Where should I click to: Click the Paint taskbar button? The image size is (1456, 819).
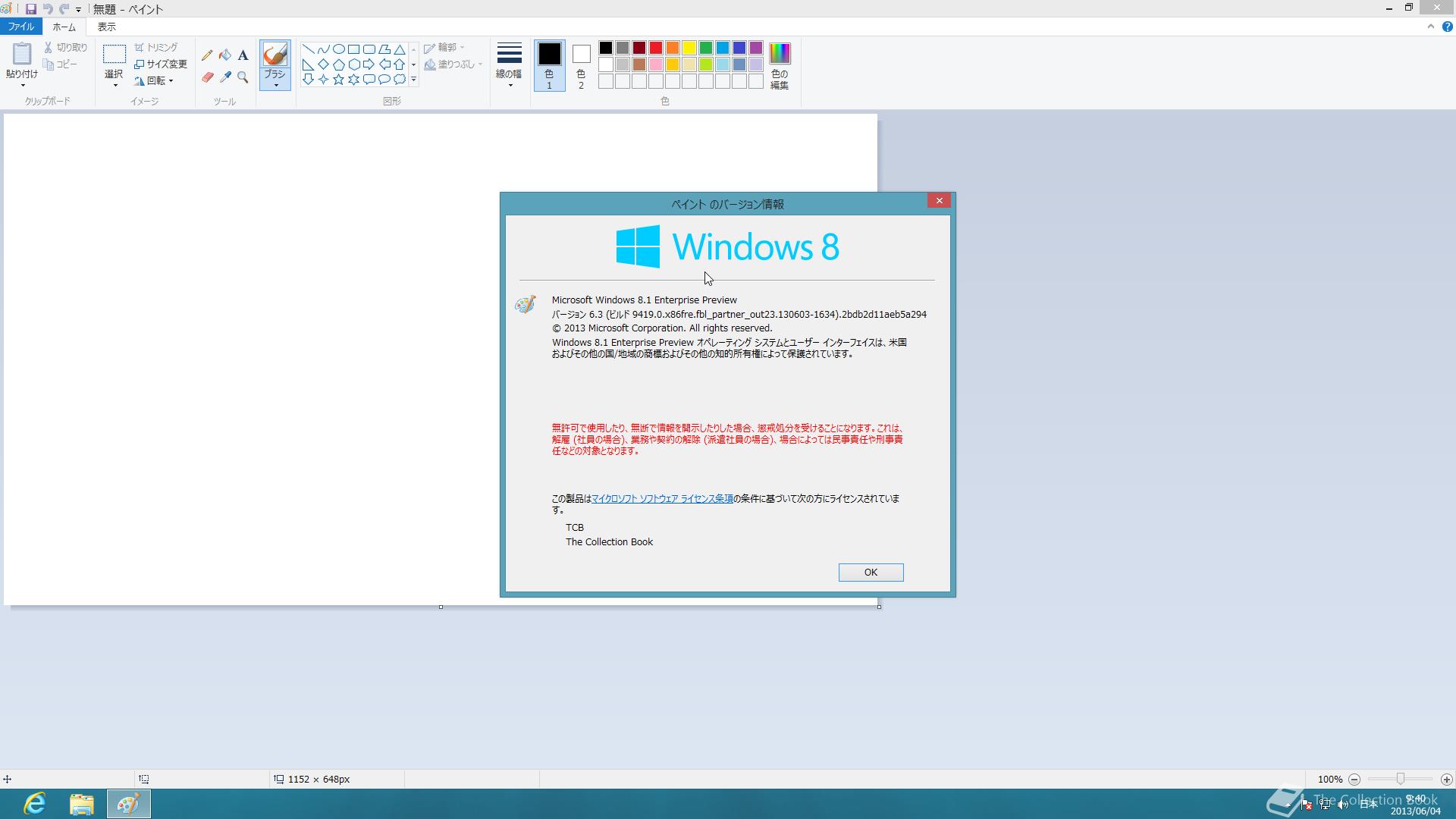coord(128,803)
